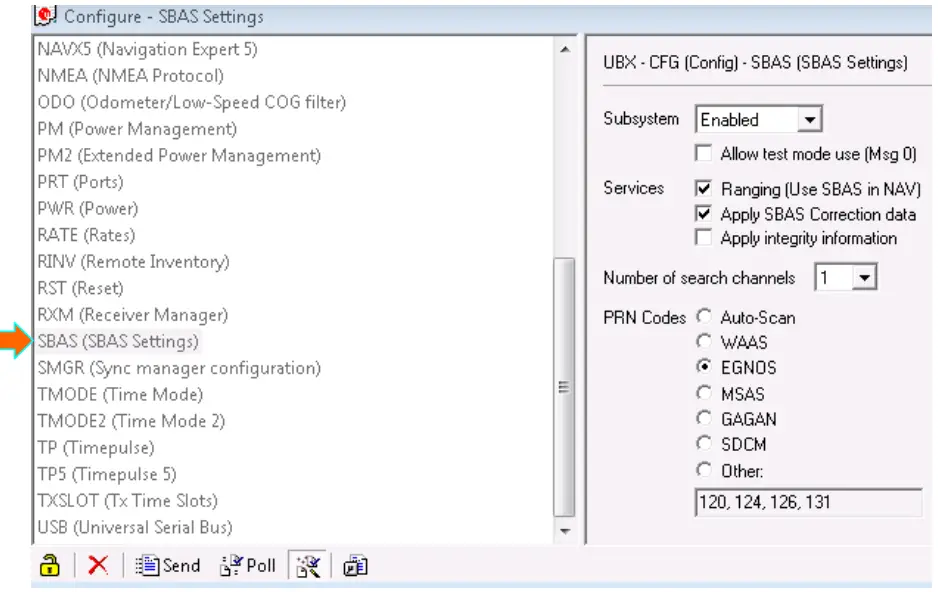The height and width of the screenshot is (592, 938).
Task: Enable Allow test mode use checkbox
Action: click(703, 154)
